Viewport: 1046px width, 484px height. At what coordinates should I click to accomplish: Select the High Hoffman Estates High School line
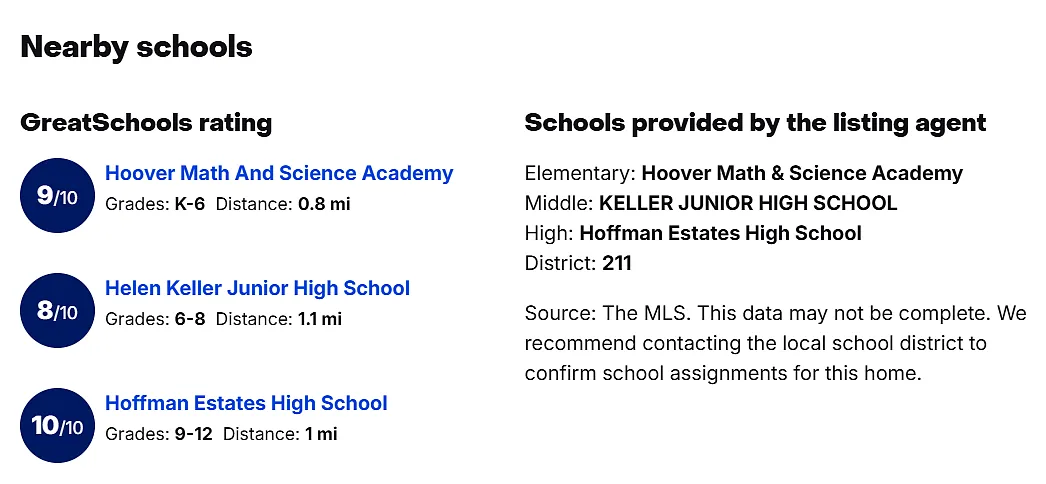pos(693,233)
